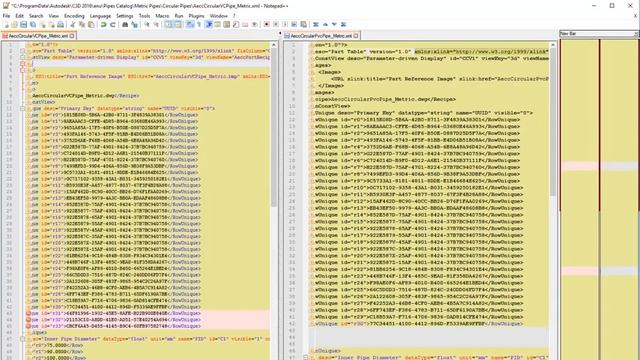
Task: Toggle the Word Wrap button
Action: [x=190, y=24]
